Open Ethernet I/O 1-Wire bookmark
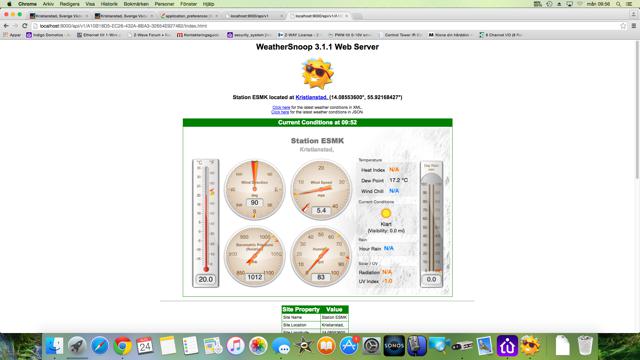This screenshot has height=360, width=640. tap(97, 35)
